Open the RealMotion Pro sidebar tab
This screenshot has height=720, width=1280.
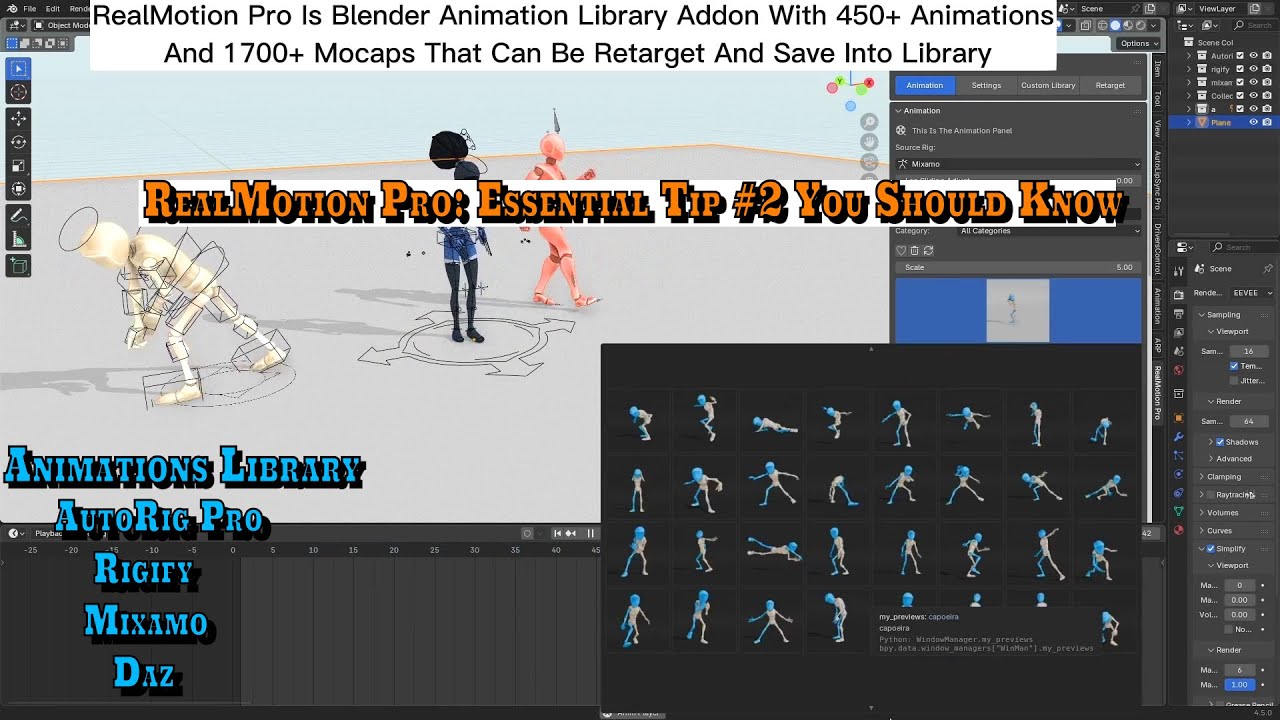[1158, 392]
